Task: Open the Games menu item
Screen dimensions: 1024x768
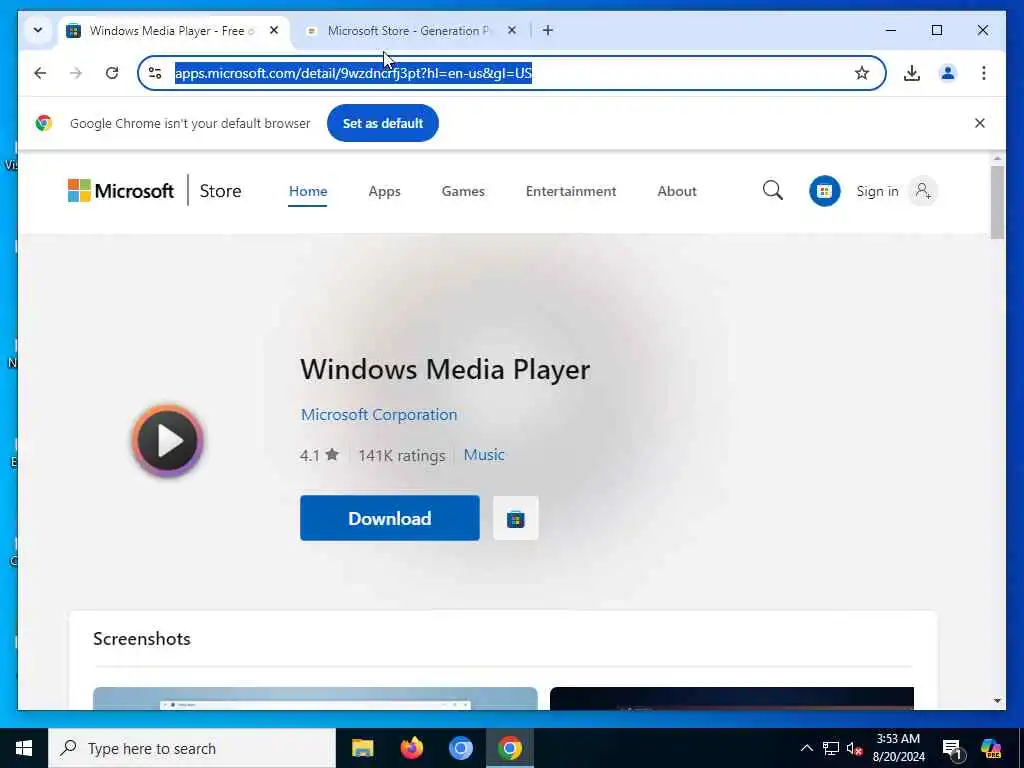Action: coord(463,191)
